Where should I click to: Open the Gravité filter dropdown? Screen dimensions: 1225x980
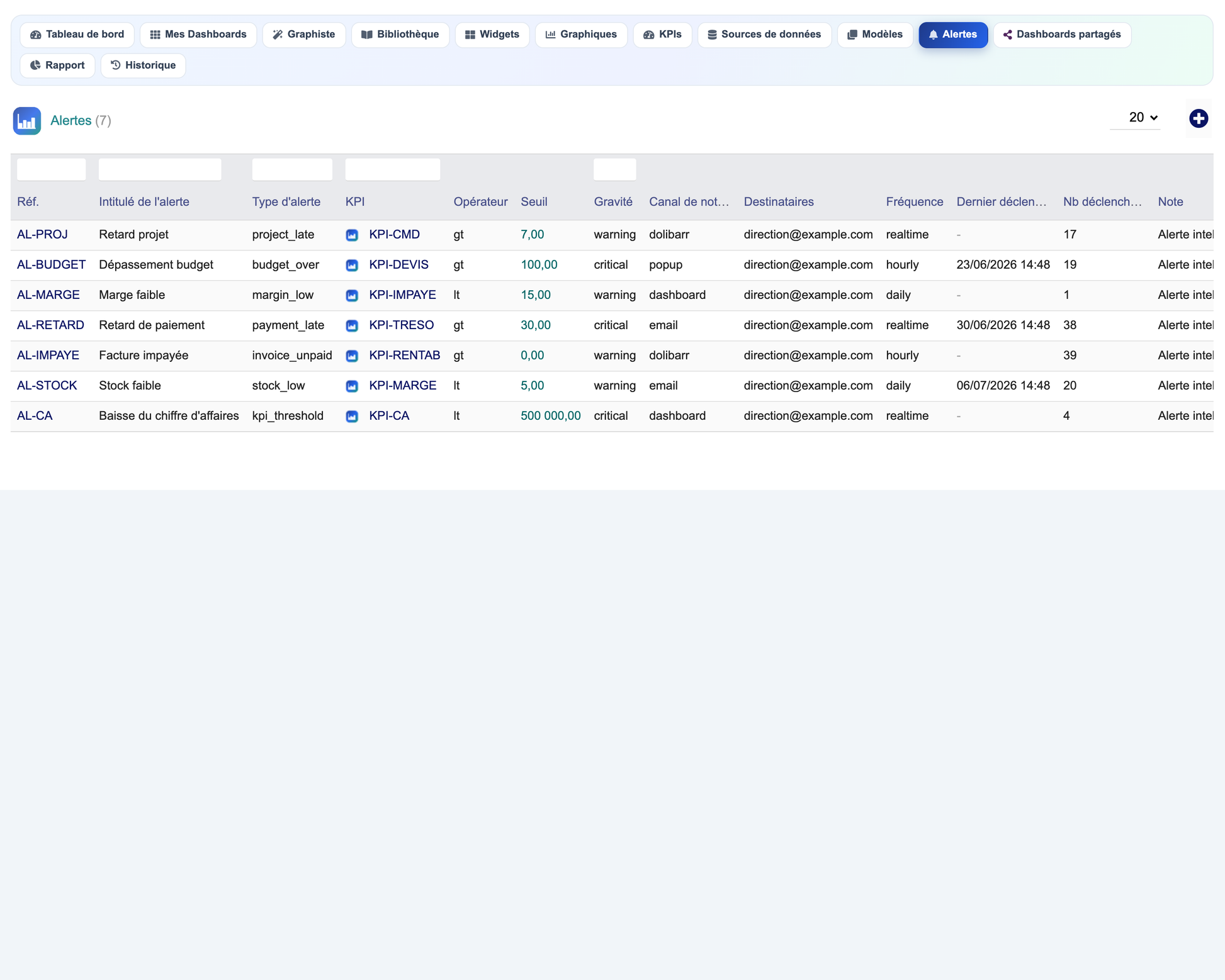pyautogui.click(x=614, y=169)
